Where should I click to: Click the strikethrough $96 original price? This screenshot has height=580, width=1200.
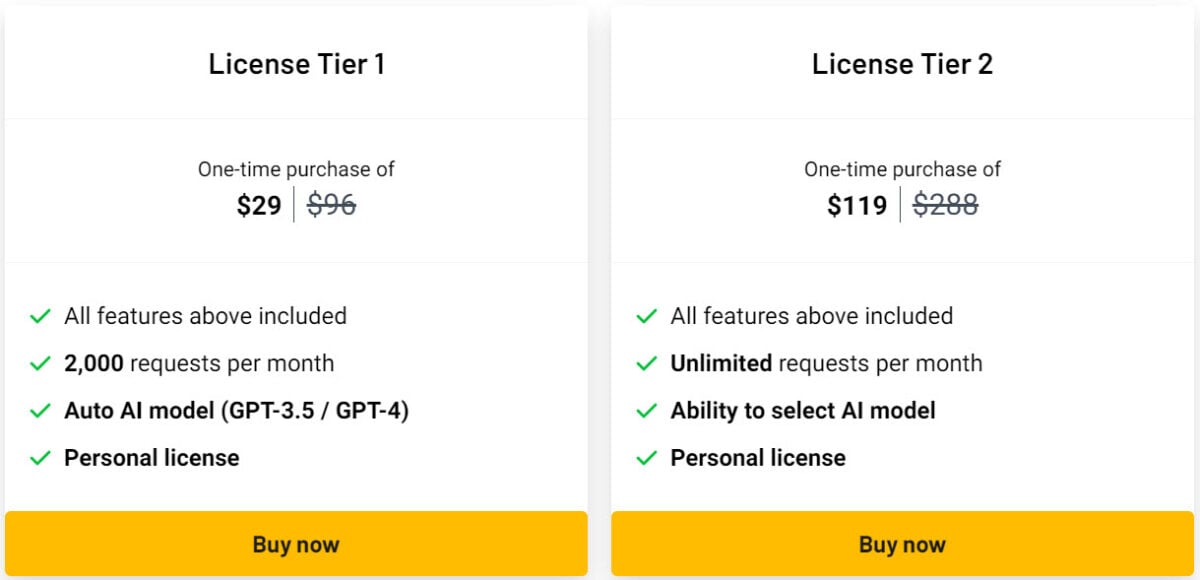[x=330, y=205]
